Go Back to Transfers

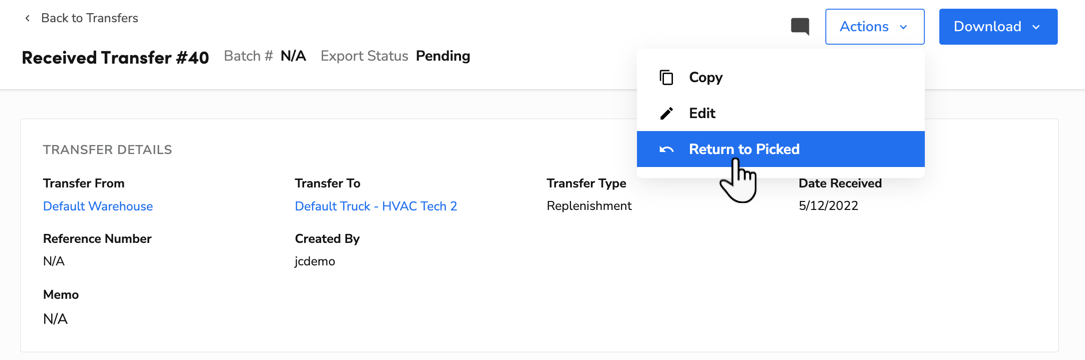89,18
